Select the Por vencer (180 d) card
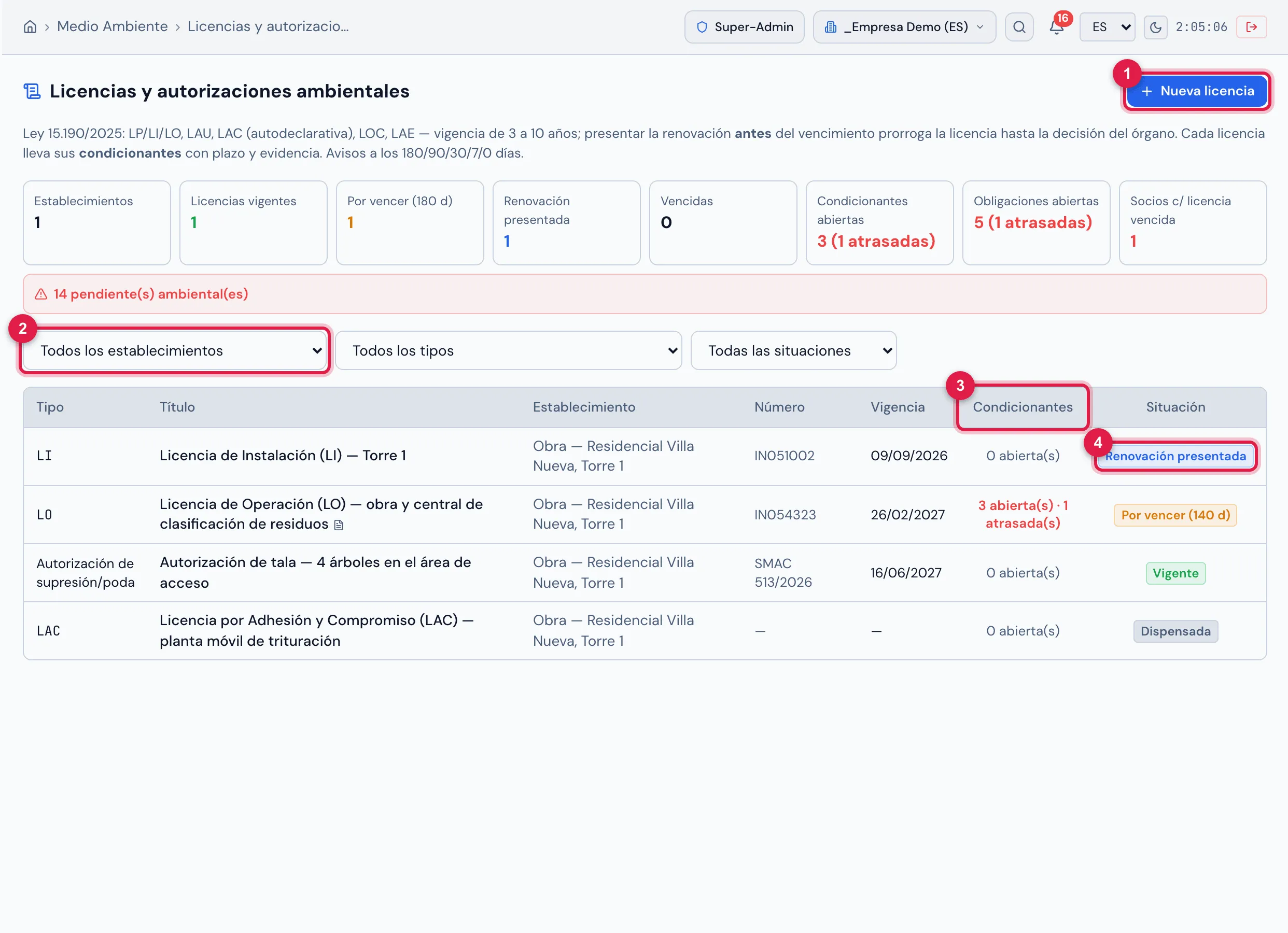 [x=410, y=222]
